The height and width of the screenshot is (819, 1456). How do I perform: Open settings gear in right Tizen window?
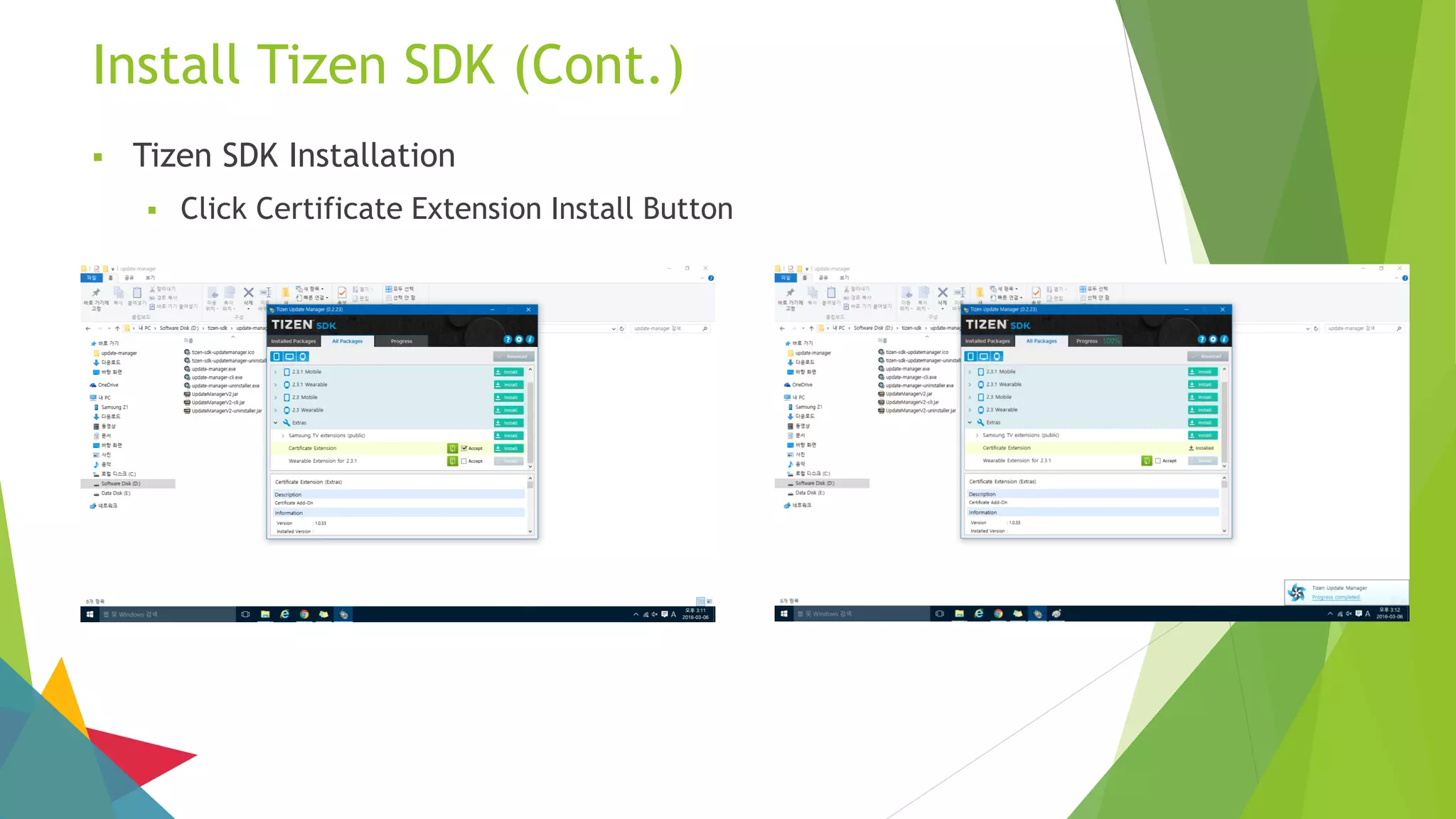[1213, 340]
